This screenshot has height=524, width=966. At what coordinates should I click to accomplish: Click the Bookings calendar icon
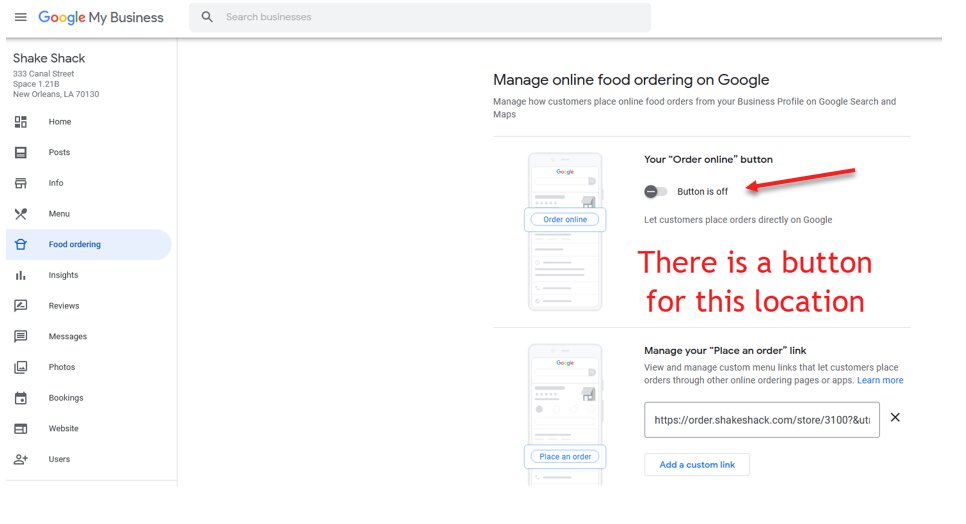21,398
